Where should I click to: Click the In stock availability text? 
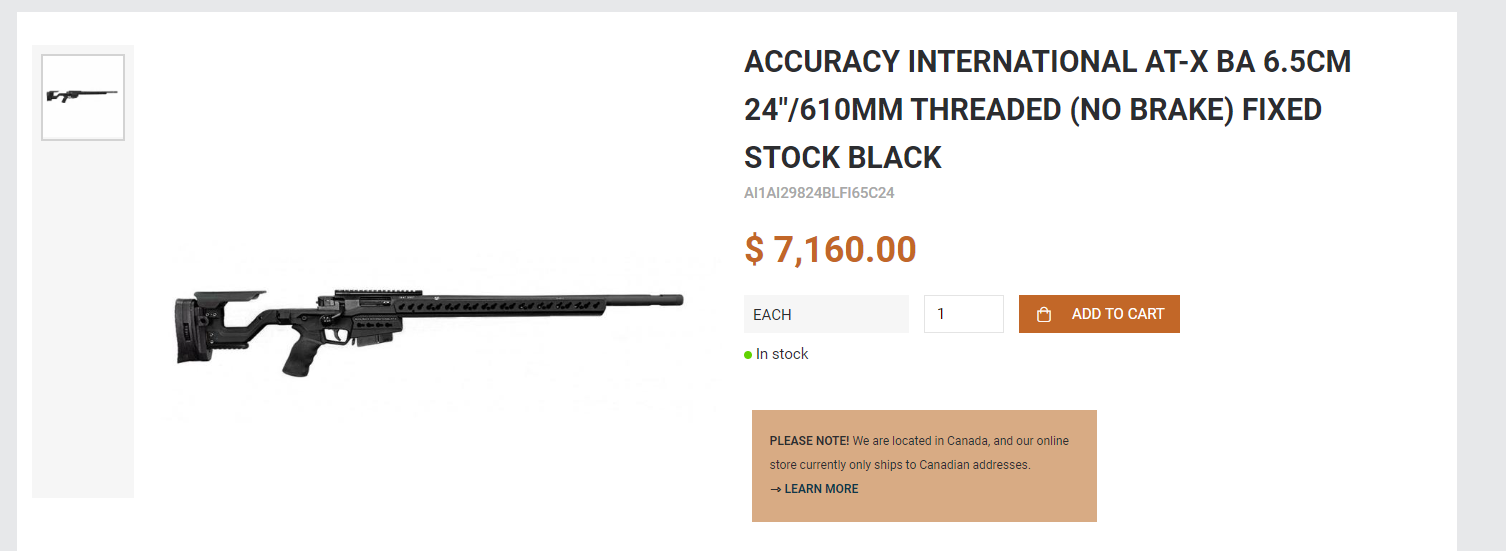click(x=782, y=354)
